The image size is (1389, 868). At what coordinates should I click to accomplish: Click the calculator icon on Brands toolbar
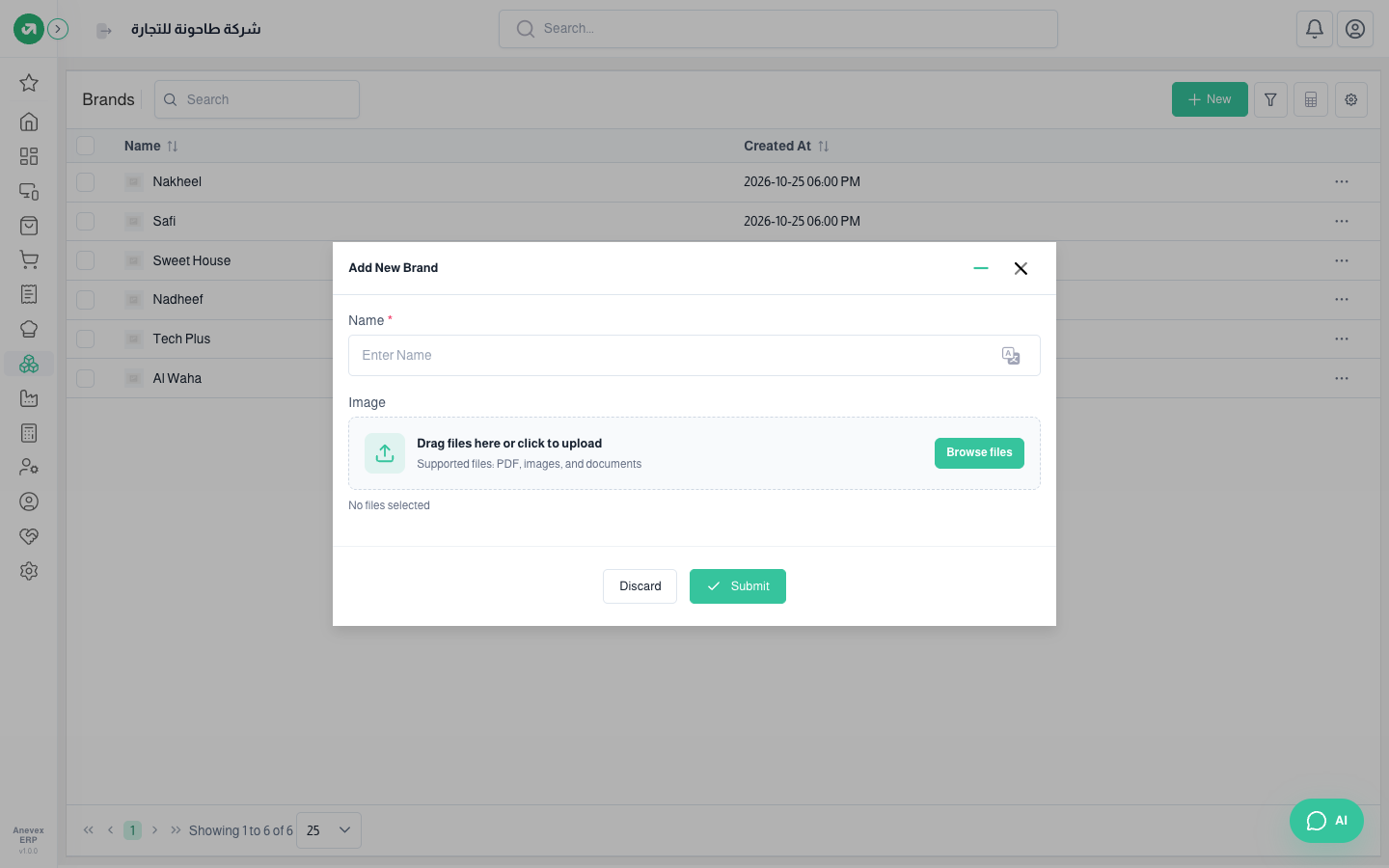[x=1311, y=99]
